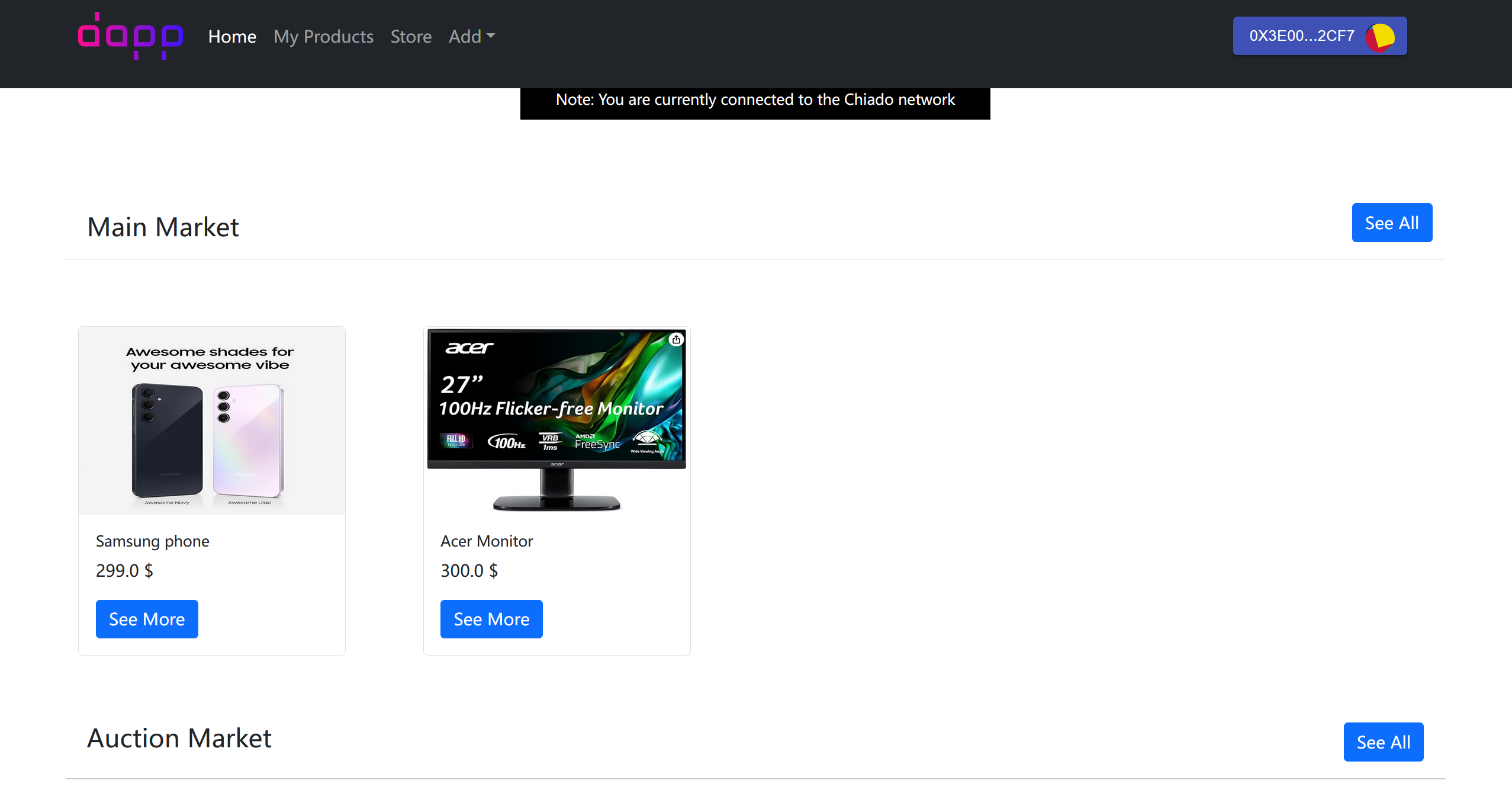
Task: Click the Chiado network notification banner
Action: click(x=756, y=100)
